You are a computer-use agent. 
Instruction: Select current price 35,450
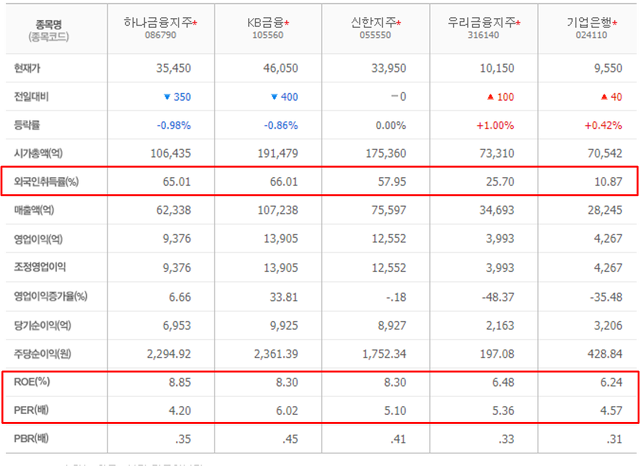coord(173,68)
